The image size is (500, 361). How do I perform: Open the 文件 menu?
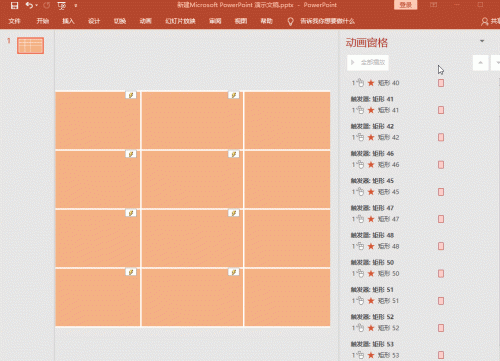pyautogui.click(x=14, y=21)
